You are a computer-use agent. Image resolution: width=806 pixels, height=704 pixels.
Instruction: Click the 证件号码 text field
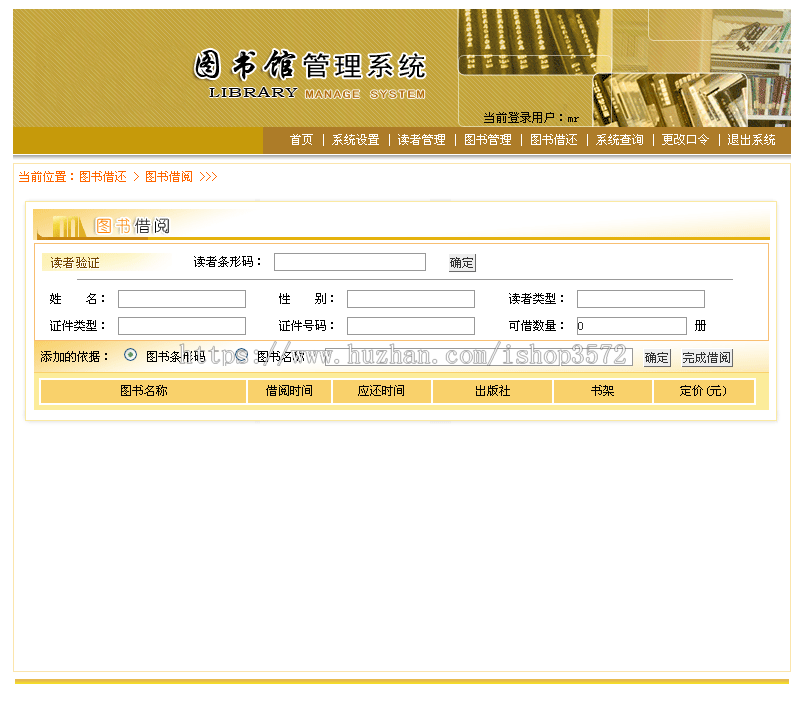pyautogui.click(x=411, y=326)
